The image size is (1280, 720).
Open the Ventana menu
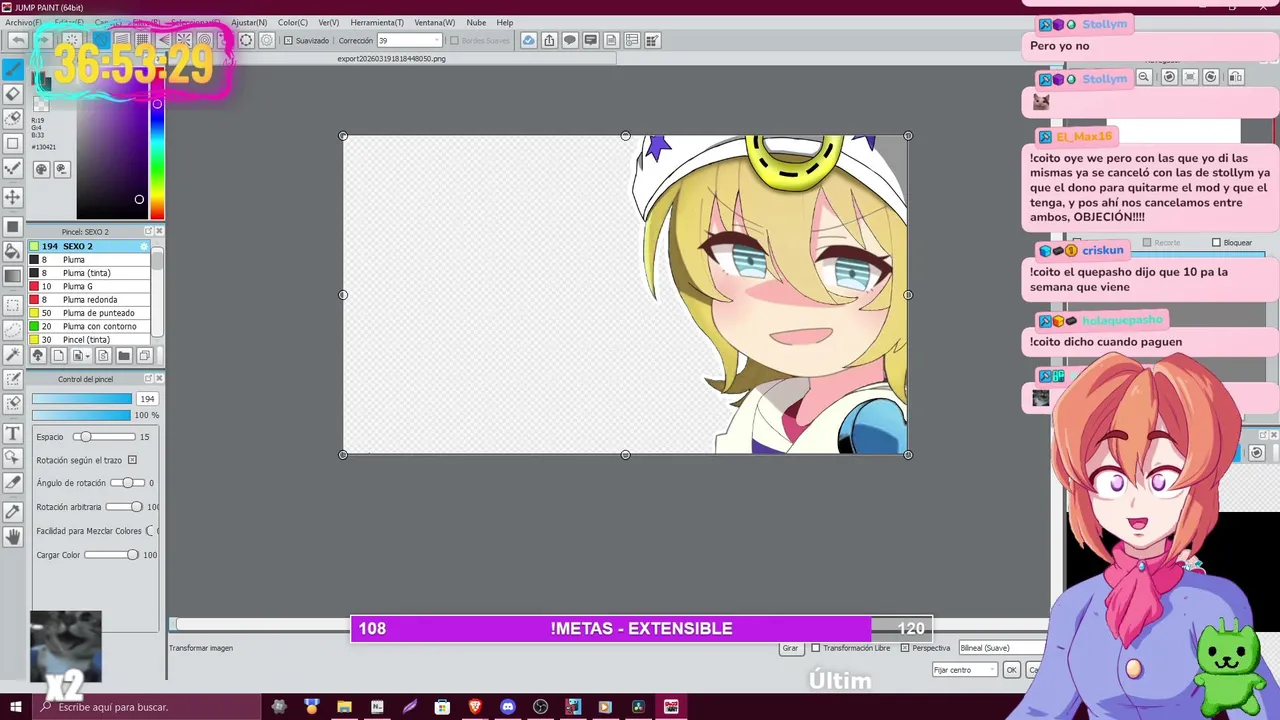(434, 22)
